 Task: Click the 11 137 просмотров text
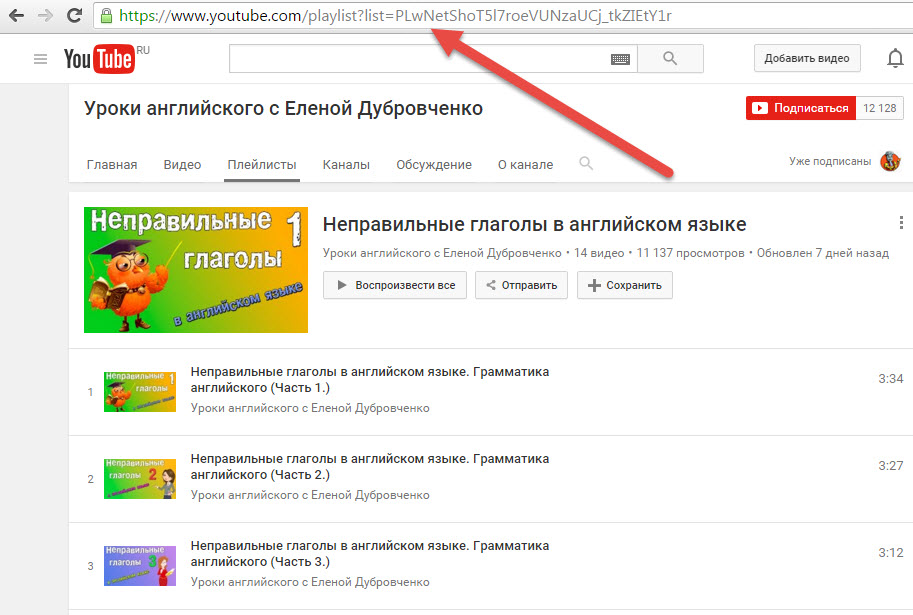690,253
